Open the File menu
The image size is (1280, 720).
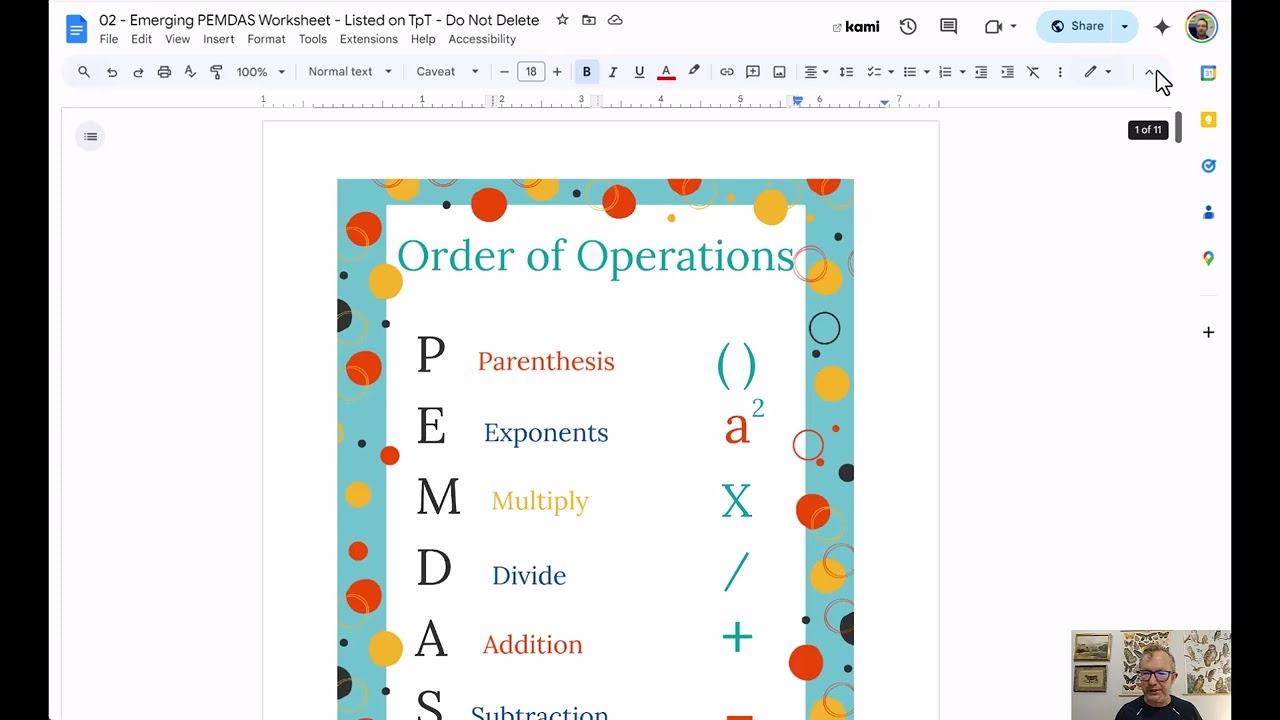tap(109, 39)
